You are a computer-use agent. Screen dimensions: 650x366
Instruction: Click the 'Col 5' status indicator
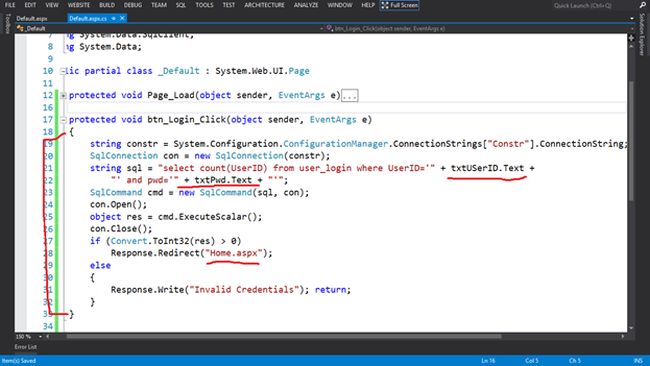point(531,361)
